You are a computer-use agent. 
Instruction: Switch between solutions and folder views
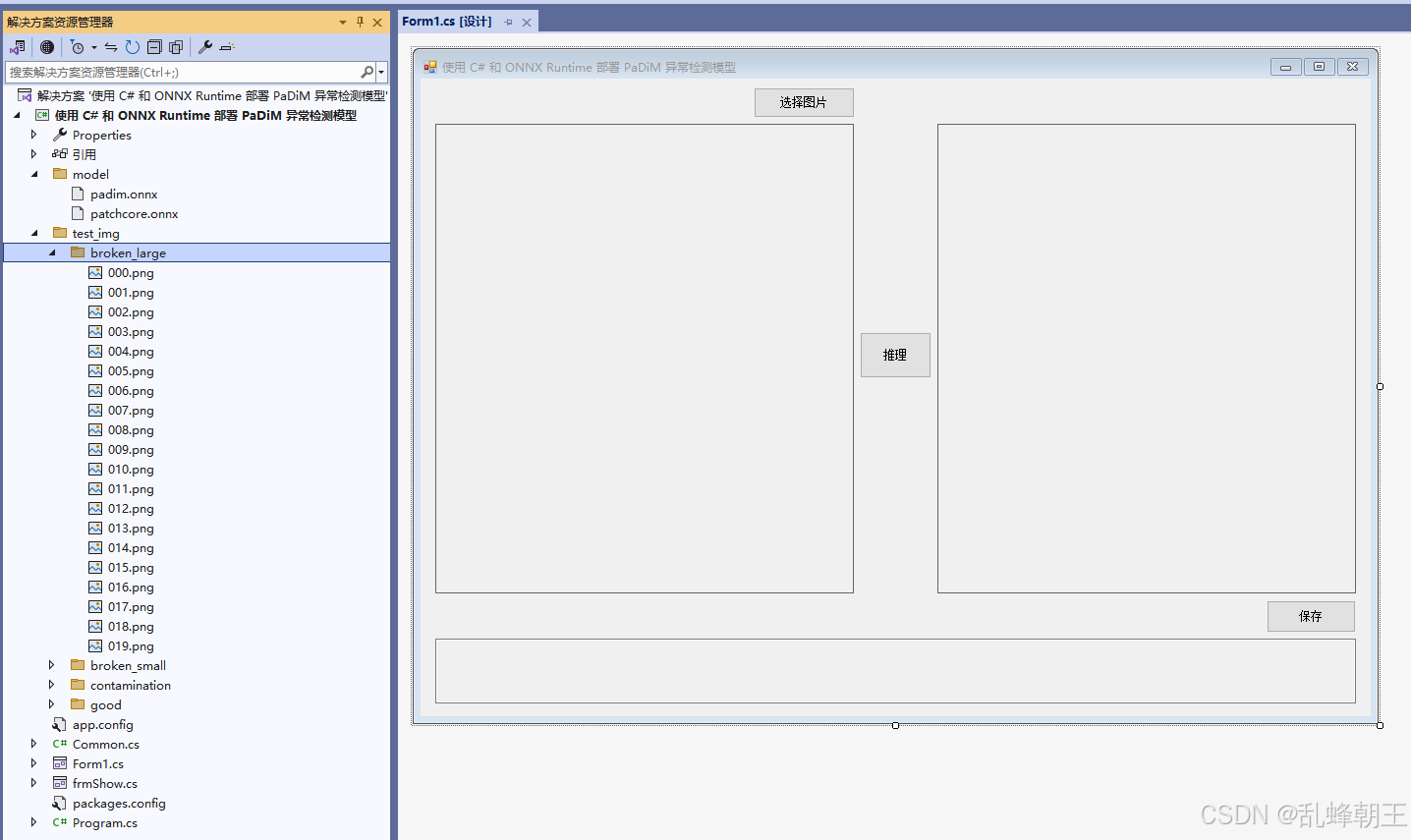click(18, 47)
